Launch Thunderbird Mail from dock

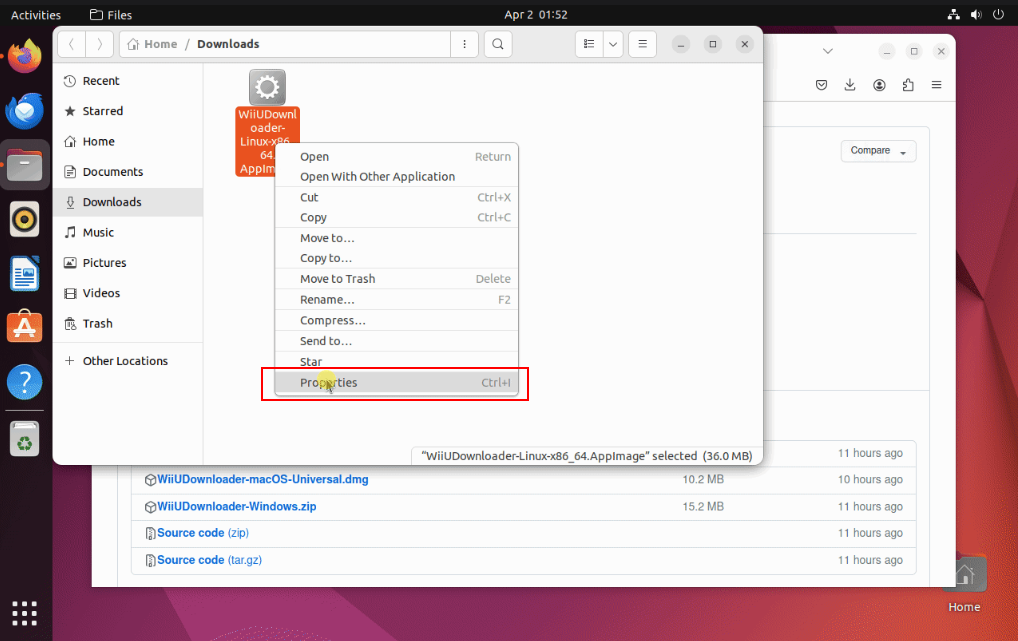[25, 110]
